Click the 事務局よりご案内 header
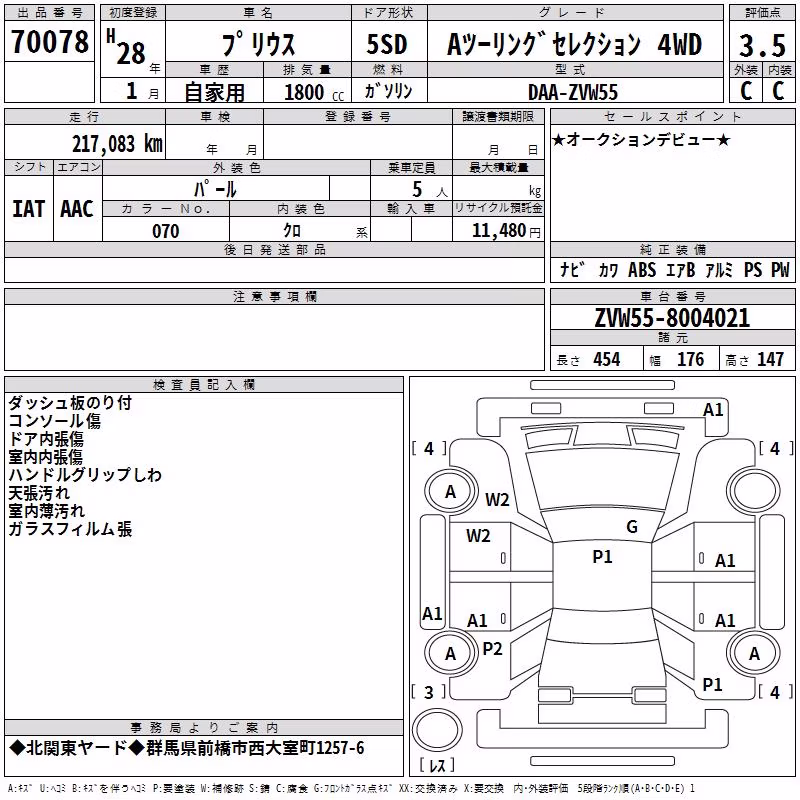 pyautogui.click(x=204, y=728)
